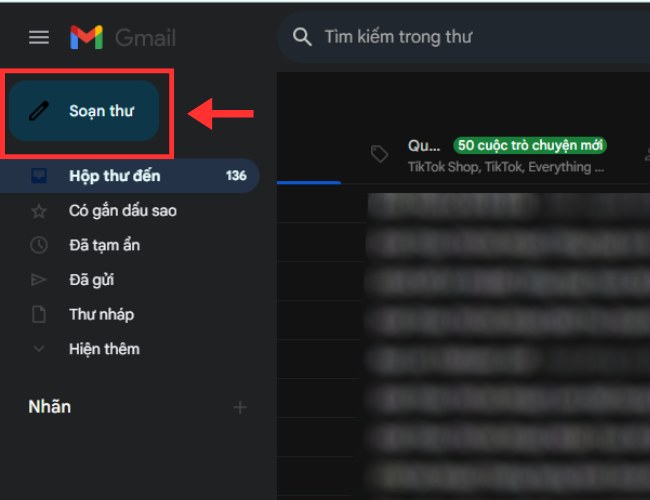Click the Gmail logo
650x500 pixels.
pos(123,37)
